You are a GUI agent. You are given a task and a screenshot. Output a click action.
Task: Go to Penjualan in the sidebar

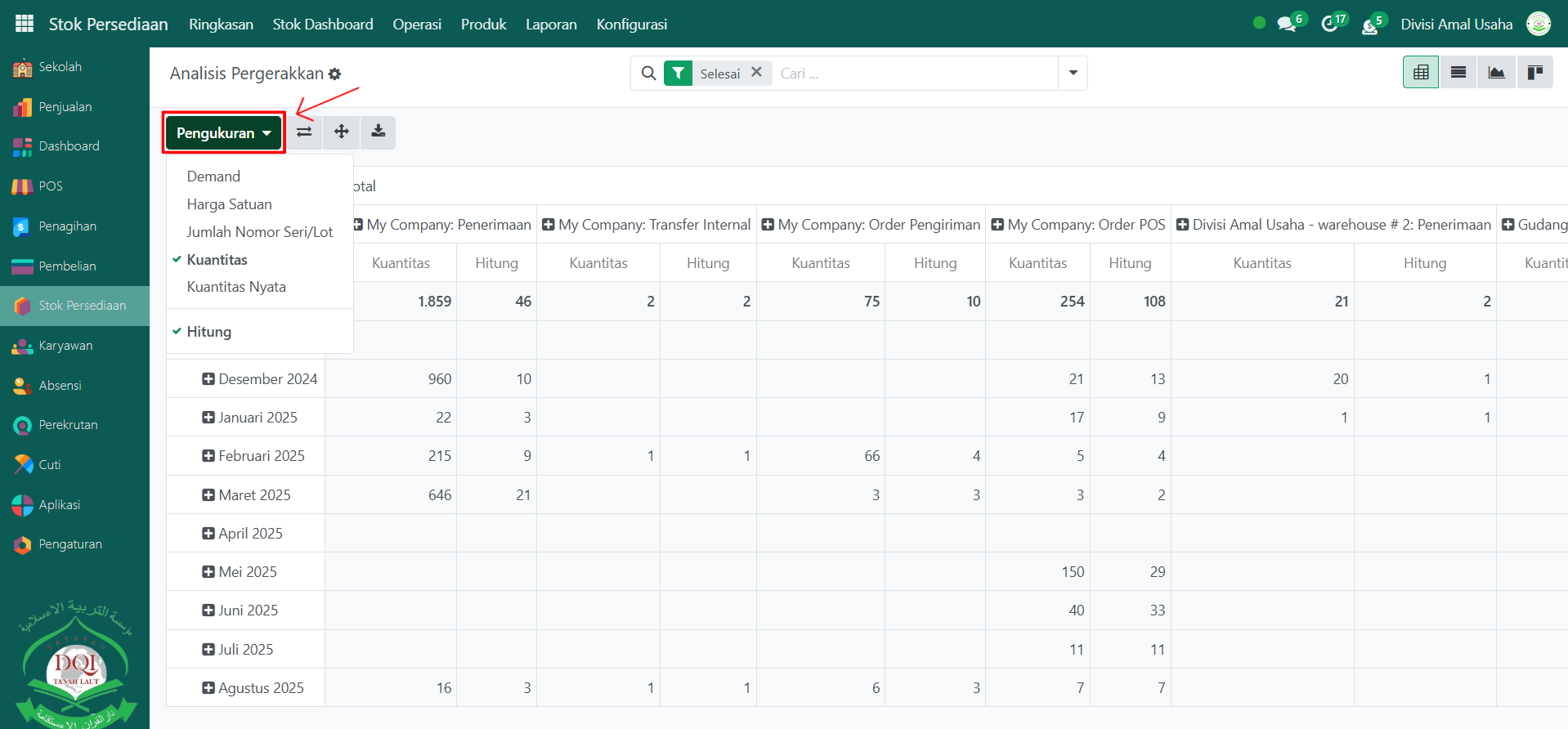click(x=65, y=107)
